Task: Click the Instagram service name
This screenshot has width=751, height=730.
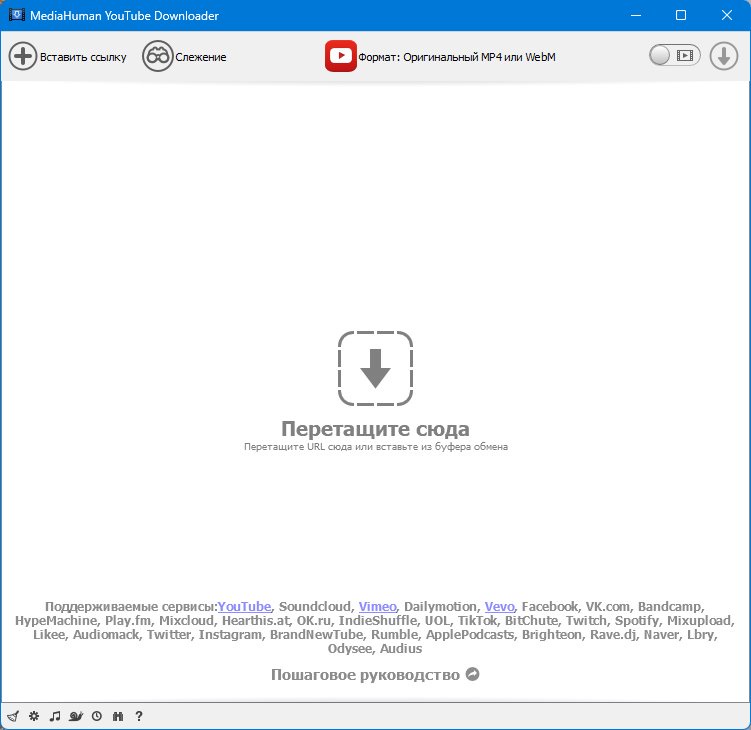Action: click(x=230, y=635)
